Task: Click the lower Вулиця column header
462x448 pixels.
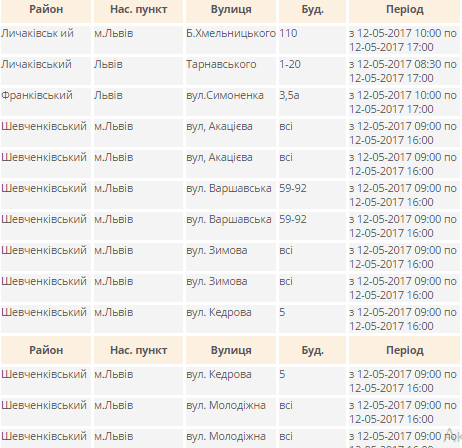Action: click(x=231, y=350)
